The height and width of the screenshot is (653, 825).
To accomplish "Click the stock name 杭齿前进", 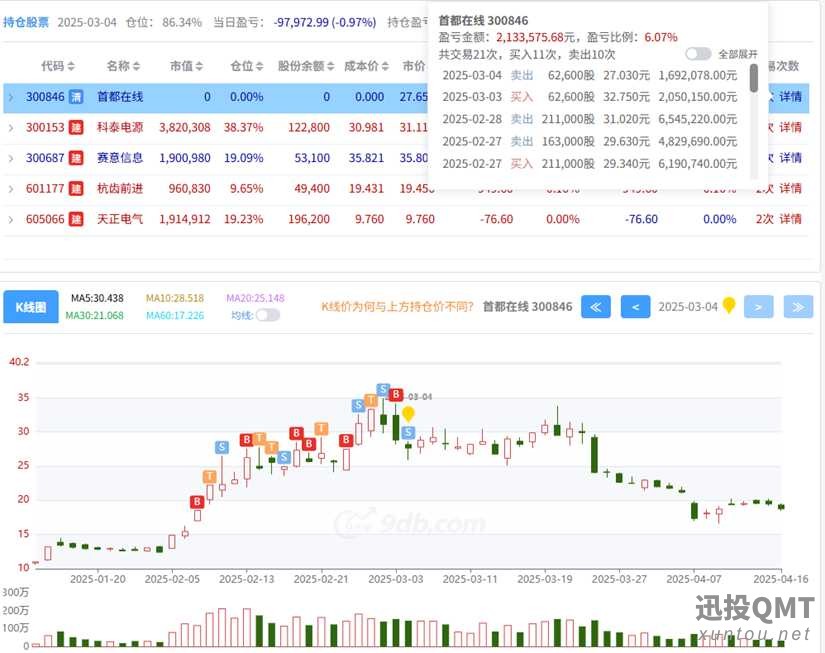I will pyautogui.click(x=120, y=188).
